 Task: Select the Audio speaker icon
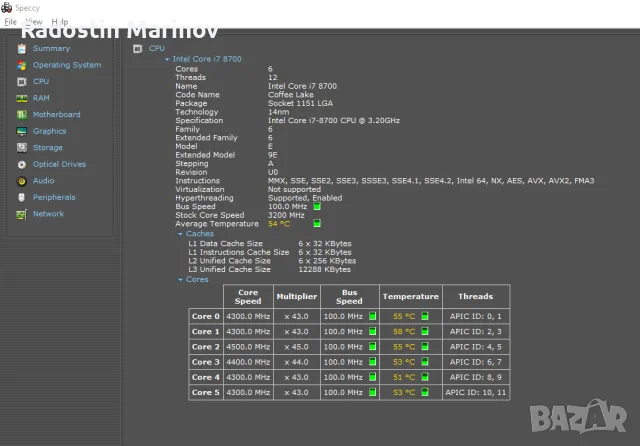(22, 181)
